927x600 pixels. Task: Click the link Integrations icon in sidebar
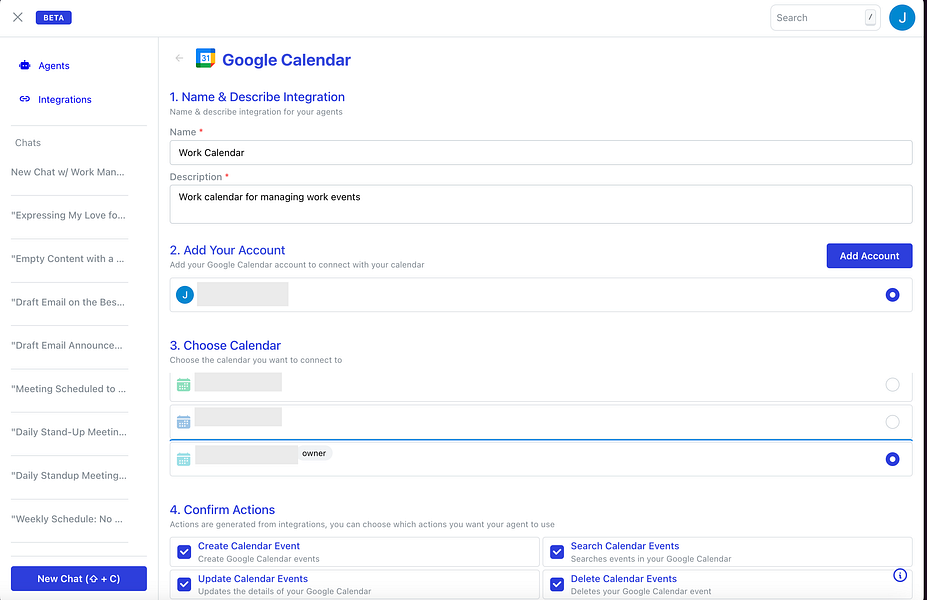click(24, 99)
